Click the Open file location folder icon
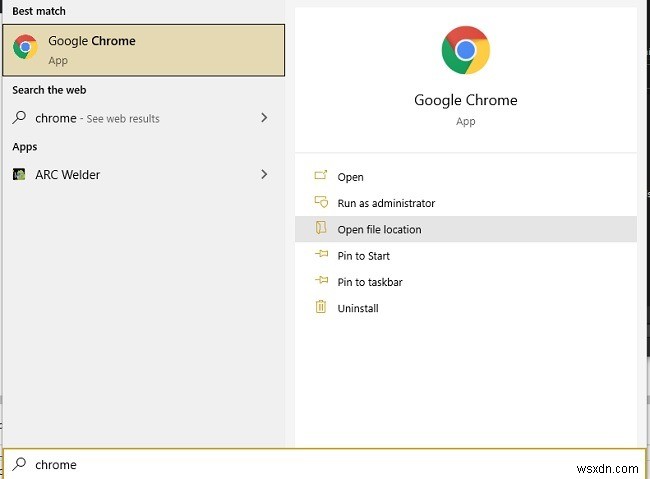Image resolution: width=650 pixels, height=479 pixels. 321,228
